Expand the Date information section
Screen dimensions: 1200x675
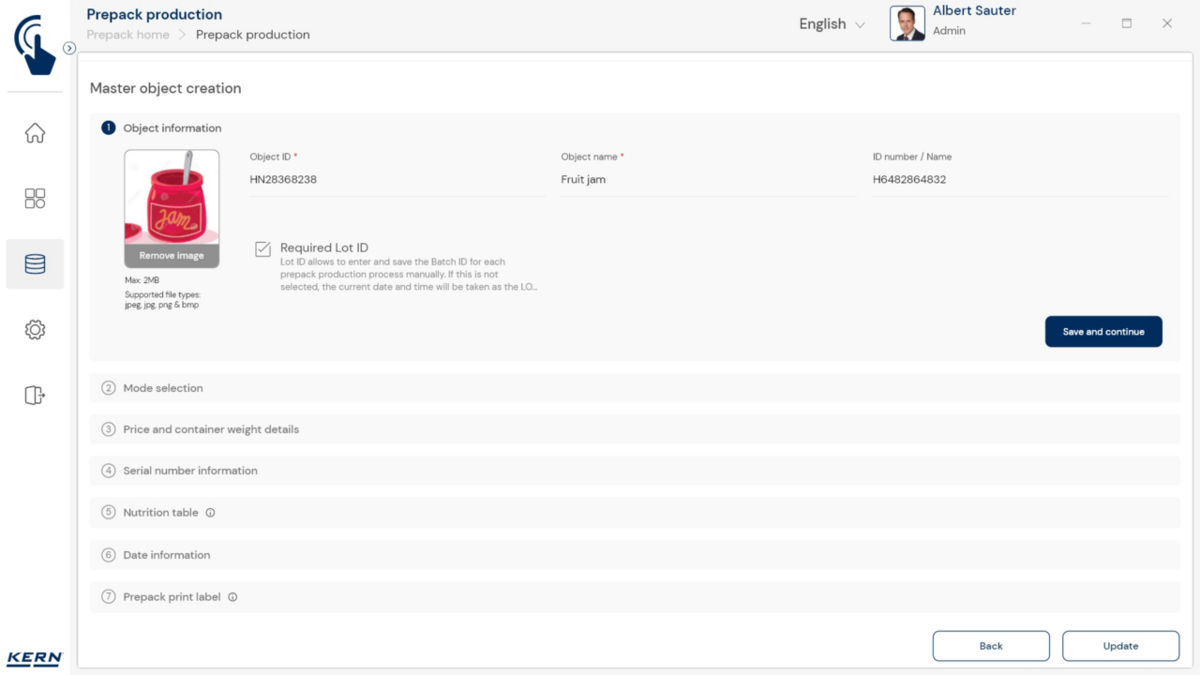tap(166, 555)
